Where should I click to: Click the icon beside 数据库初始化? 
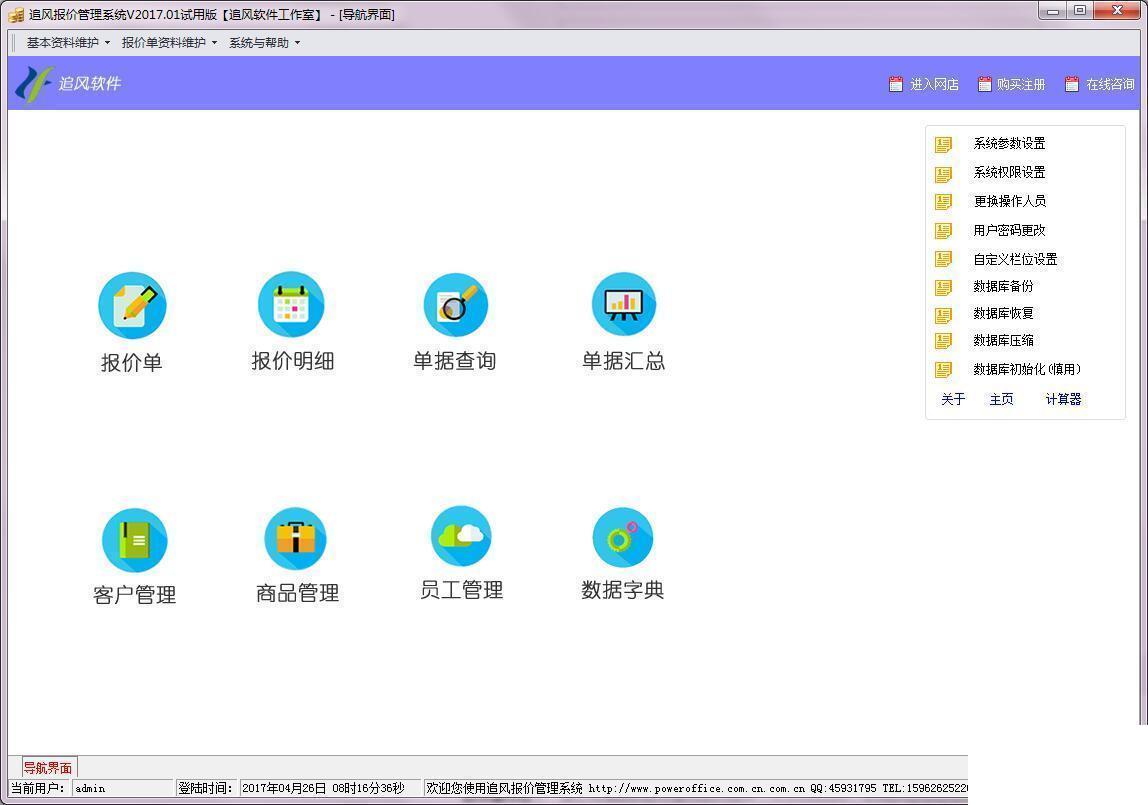(x=944, y=370)
